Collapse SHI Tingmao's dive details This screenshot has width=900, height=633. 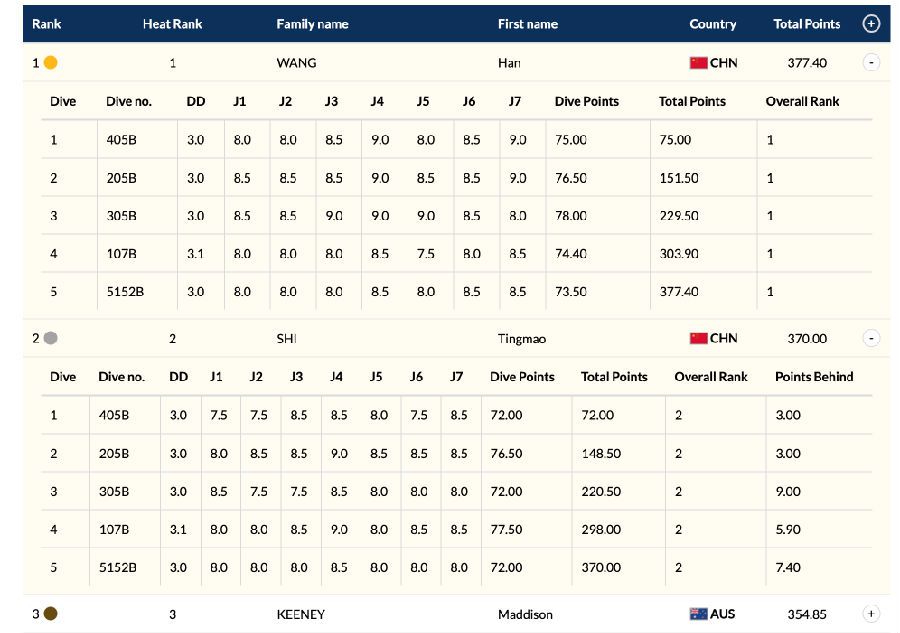pyautogui.click(x=871, y=338)
